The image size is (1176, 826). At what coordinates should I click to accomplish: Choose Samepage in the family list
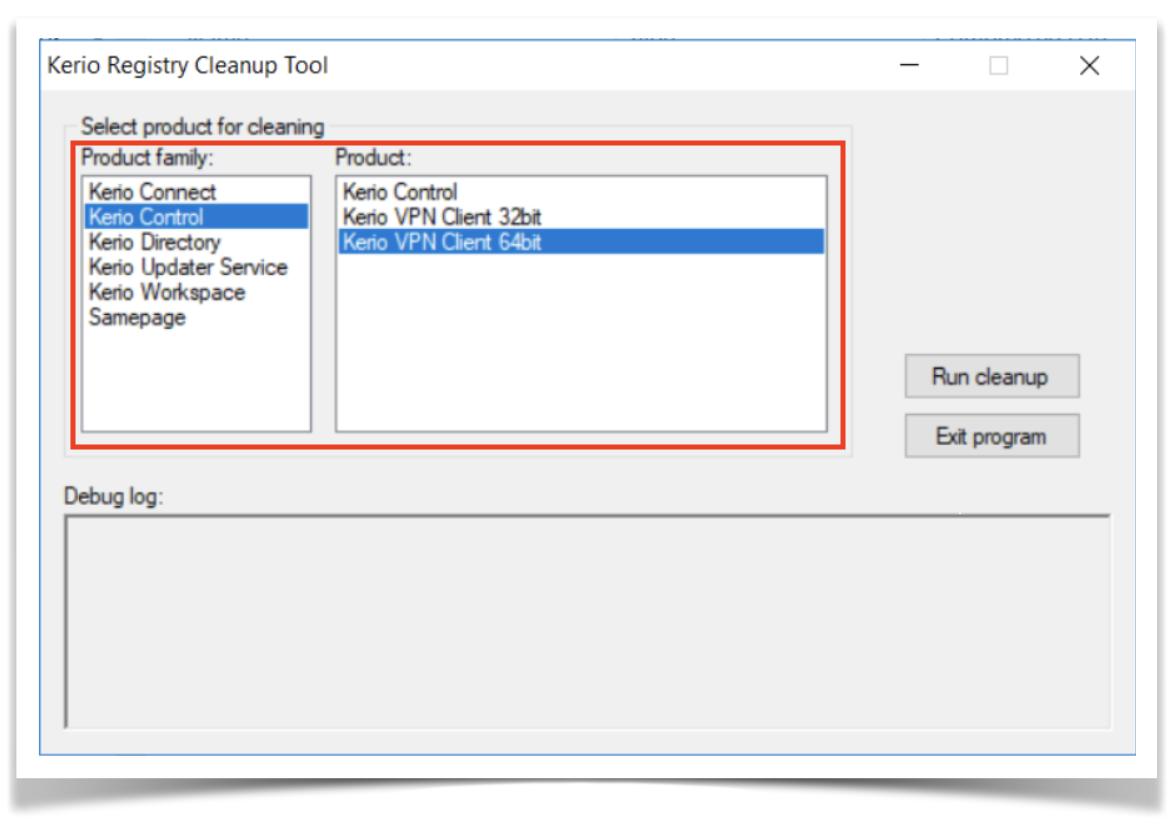[196, 317]
